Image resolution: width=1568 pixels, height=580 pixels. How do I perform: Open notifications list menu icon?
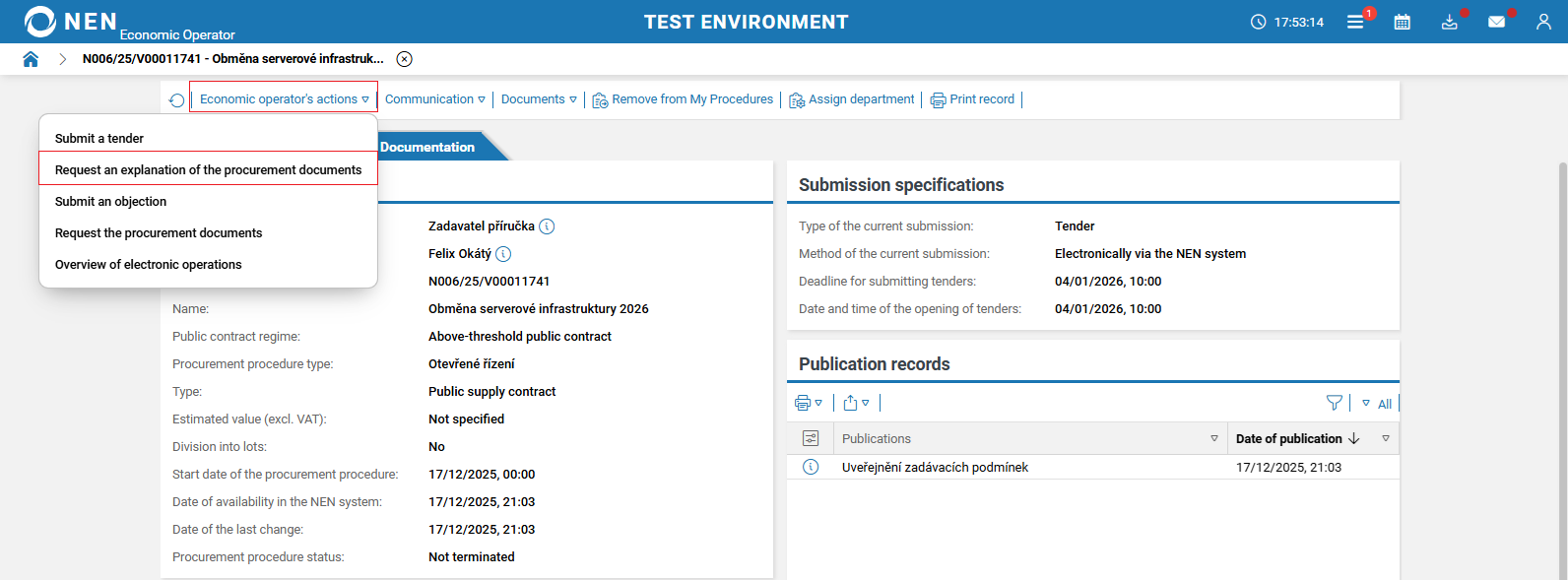[x=1355, y=22]
